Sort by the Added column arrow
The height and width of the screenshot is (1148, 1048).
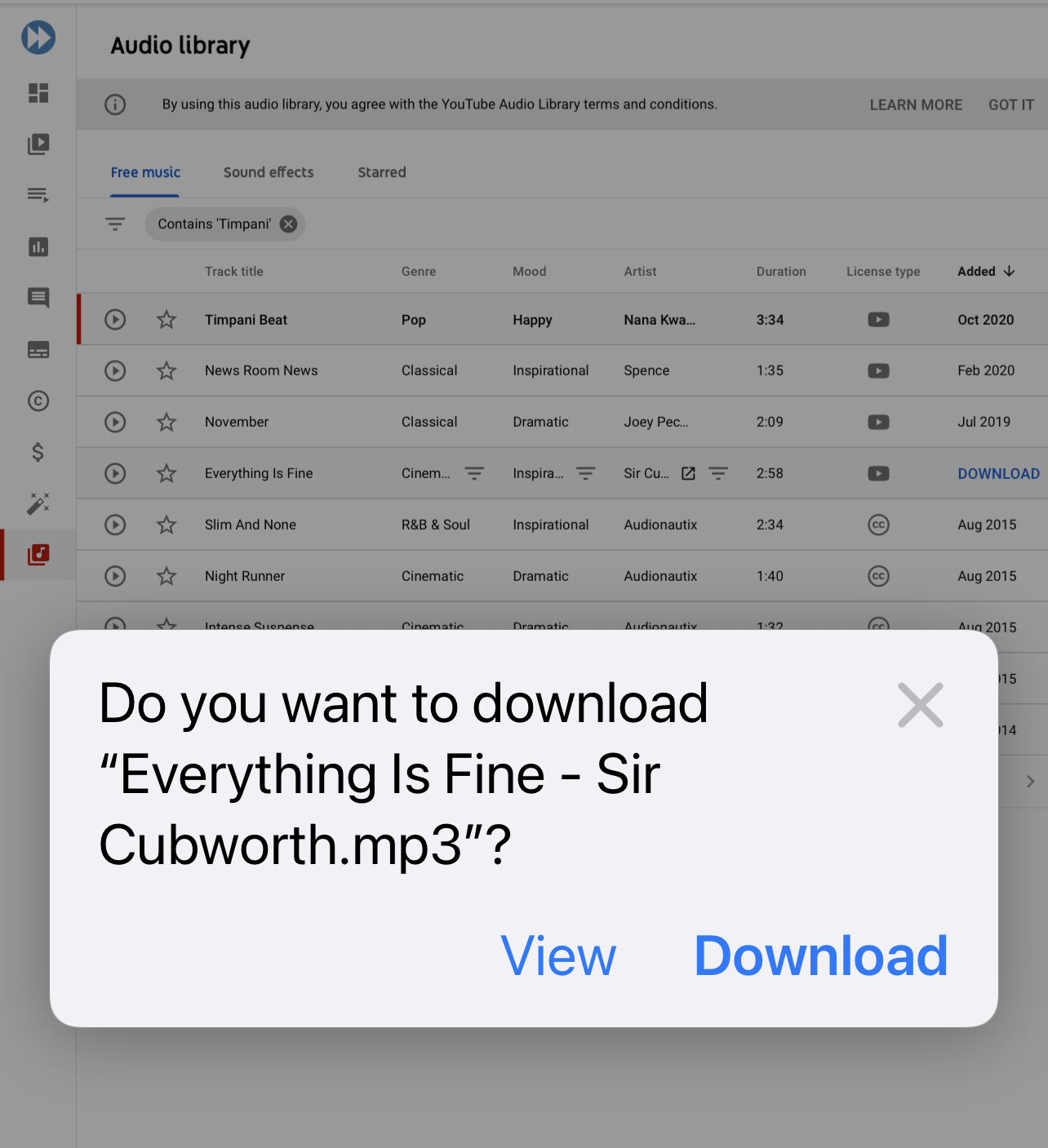point(1010,271)
